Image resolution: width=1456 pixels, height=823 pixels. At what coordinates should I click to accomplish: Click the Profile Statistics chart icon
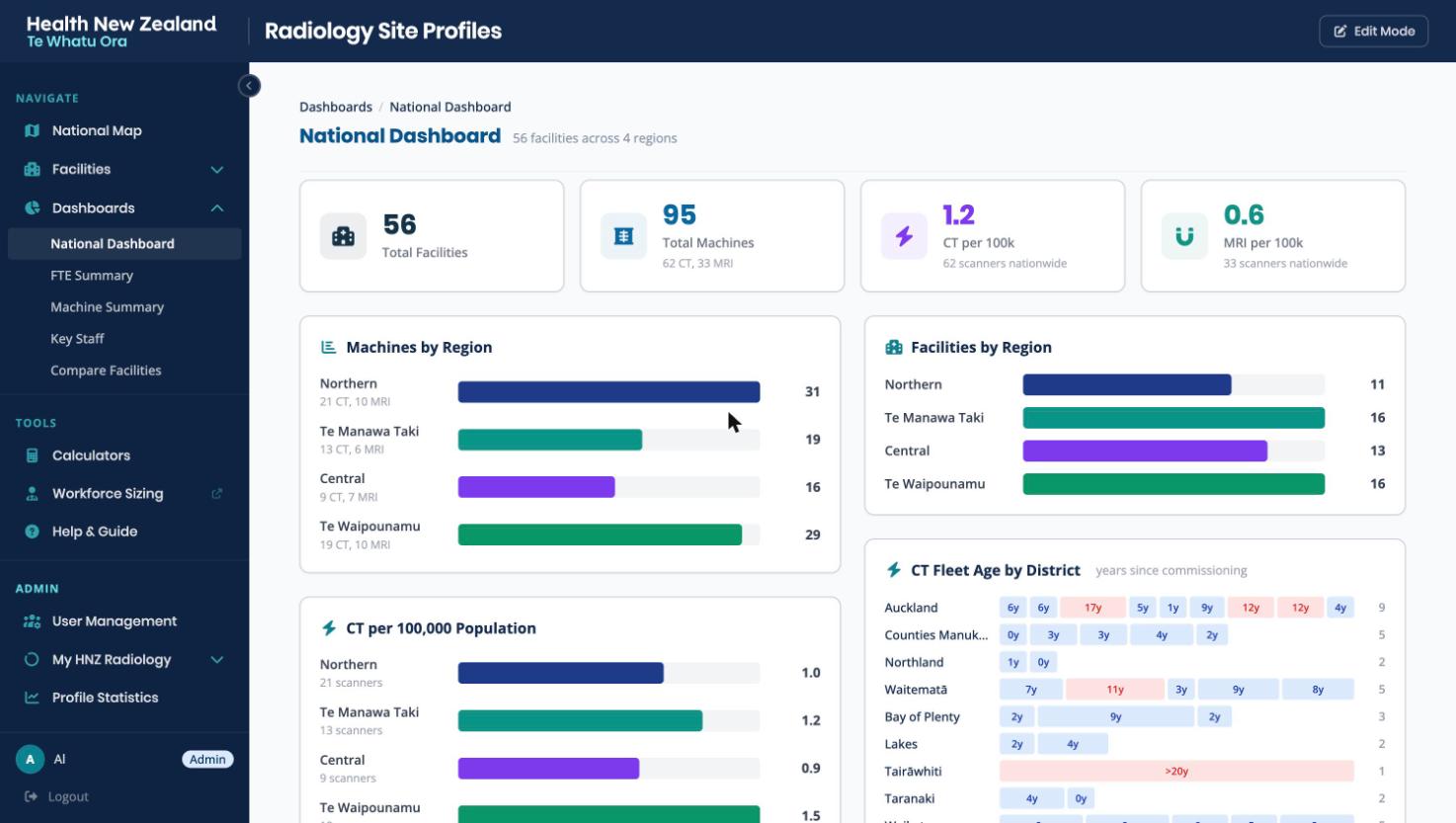click(x=32, y=698)
